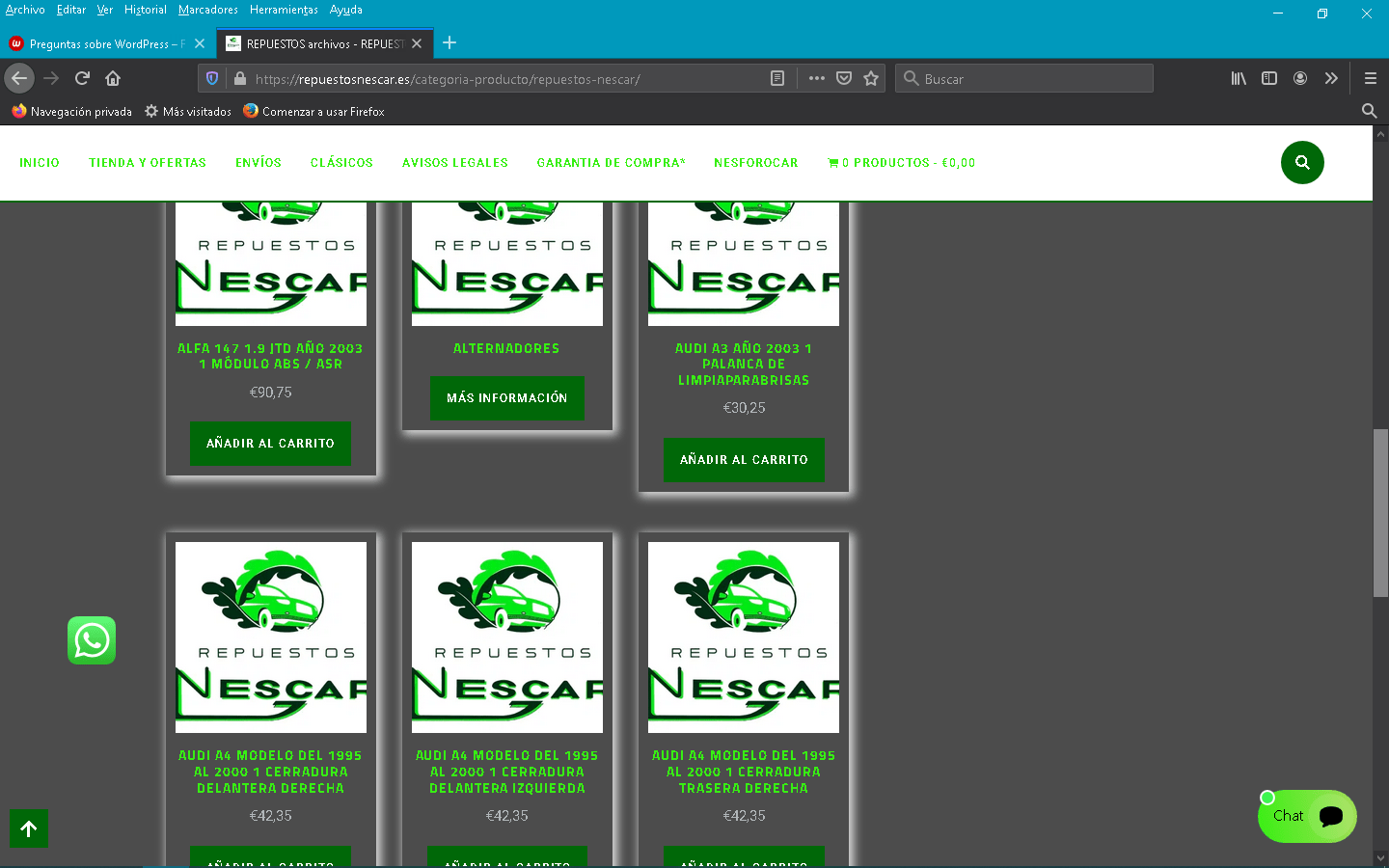Open the Library icon in toolbar

coord(1239,78)
